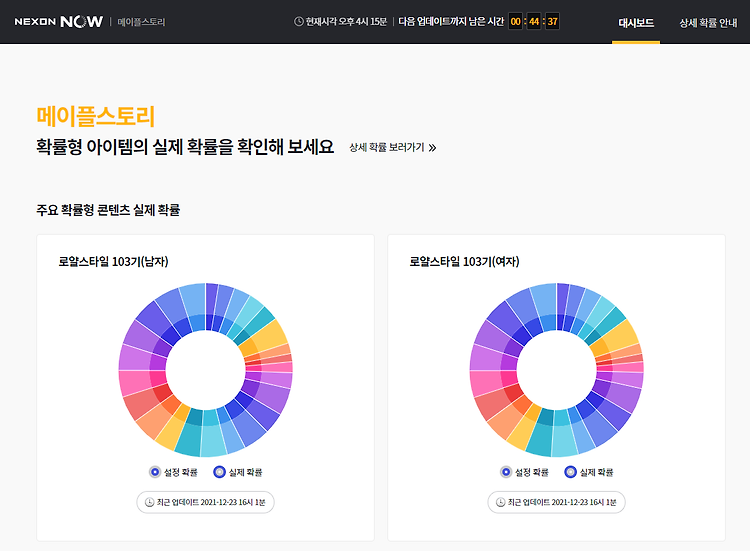Select 설정 확률 radio in the 남자 chart
Viewport: 750px width, 551px height.
155,472
